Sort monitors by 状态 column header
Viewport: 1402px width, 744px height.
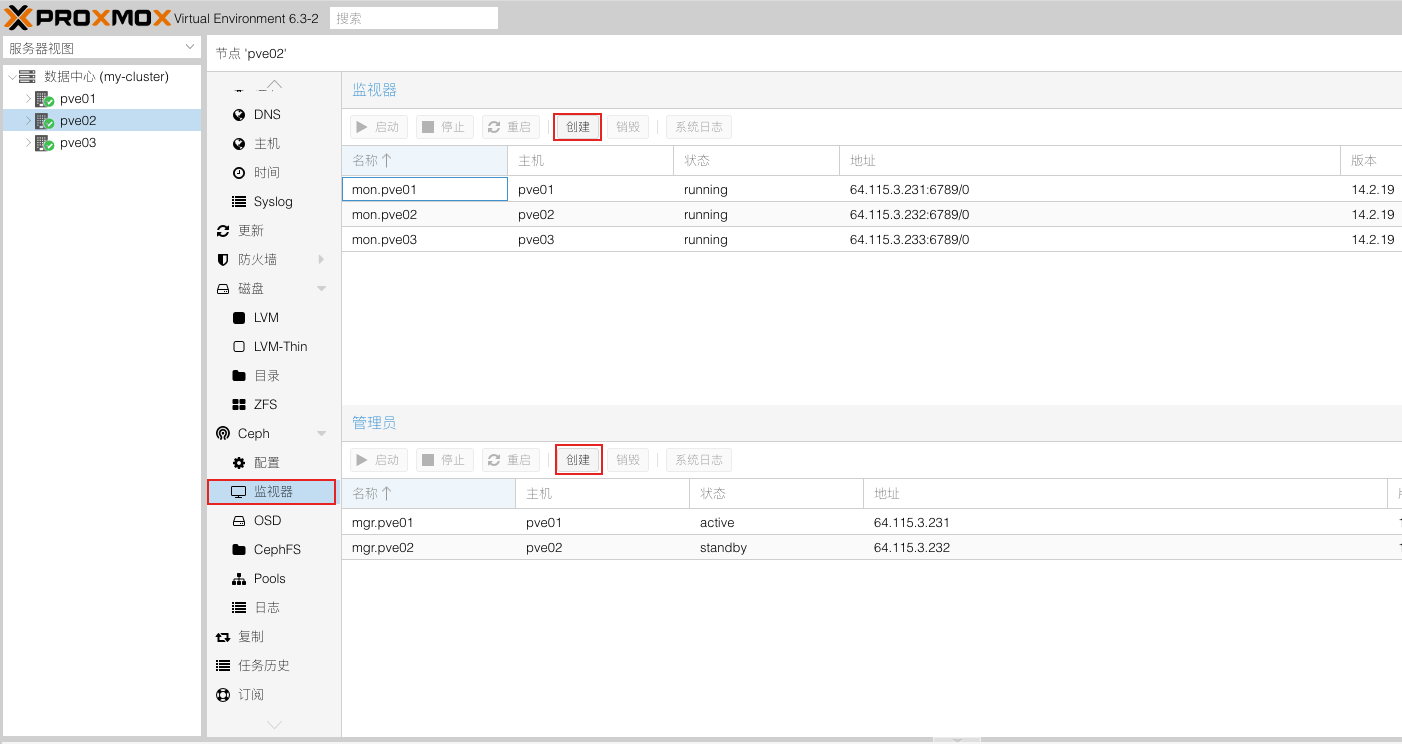(757, 160)
